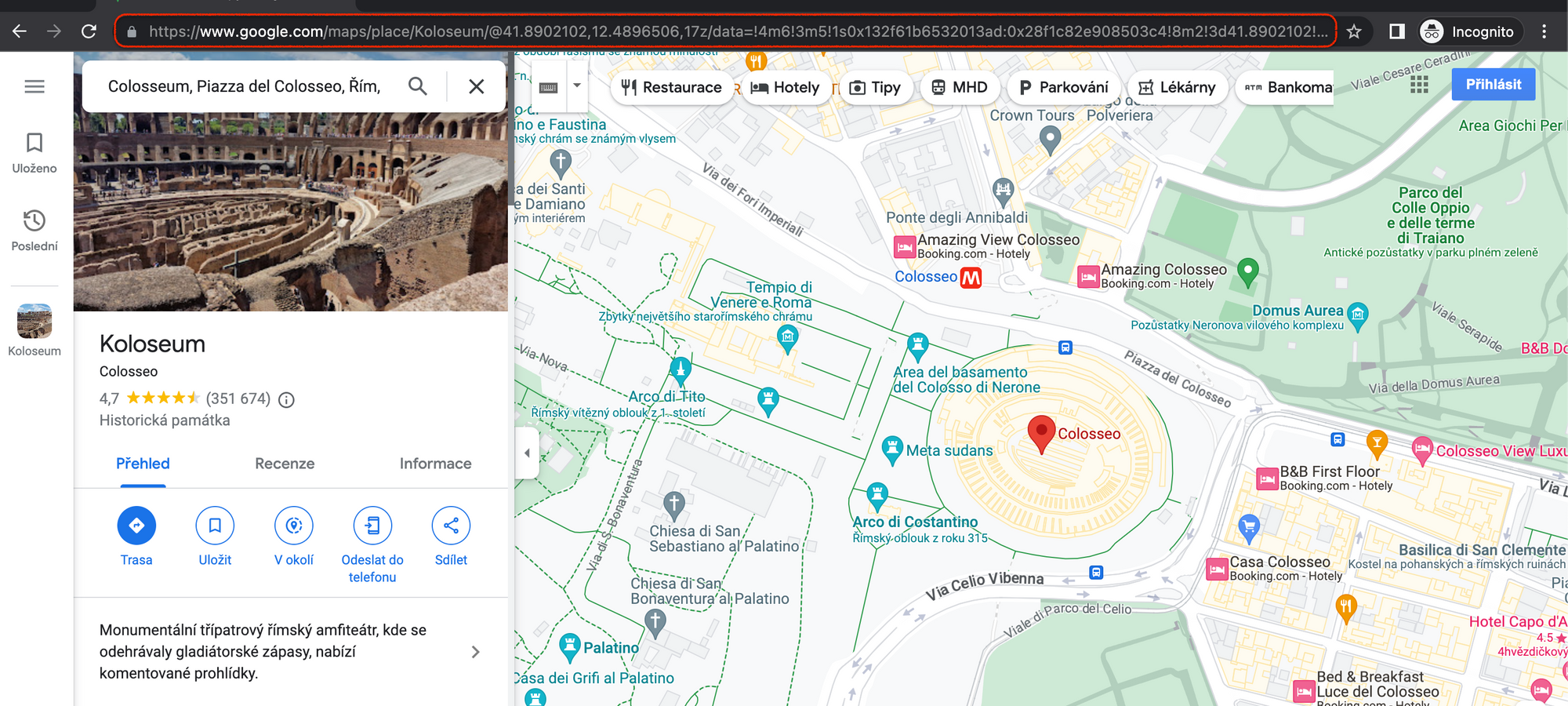Screen dimensions: 1568x706
Task: Select the Arco di Costantino marker
Action: [877, 496]
